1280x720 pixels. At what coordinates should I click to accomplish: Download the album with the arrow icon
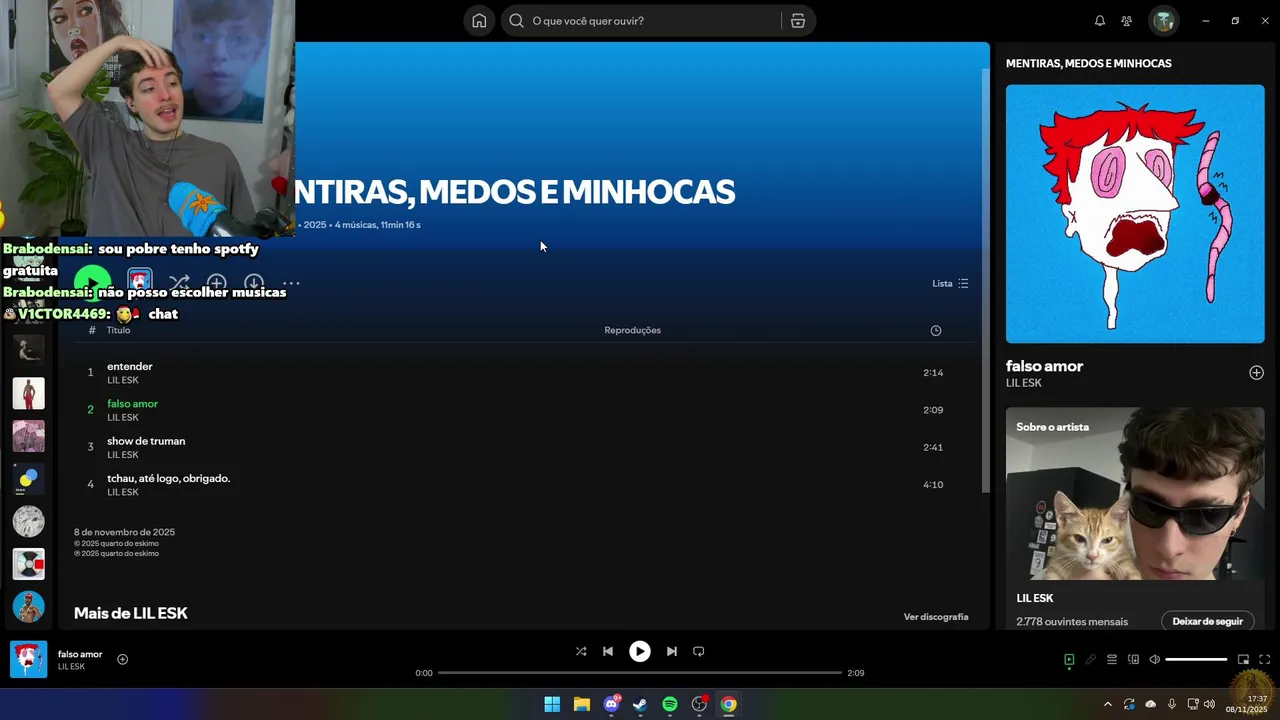tap(254, 284)
